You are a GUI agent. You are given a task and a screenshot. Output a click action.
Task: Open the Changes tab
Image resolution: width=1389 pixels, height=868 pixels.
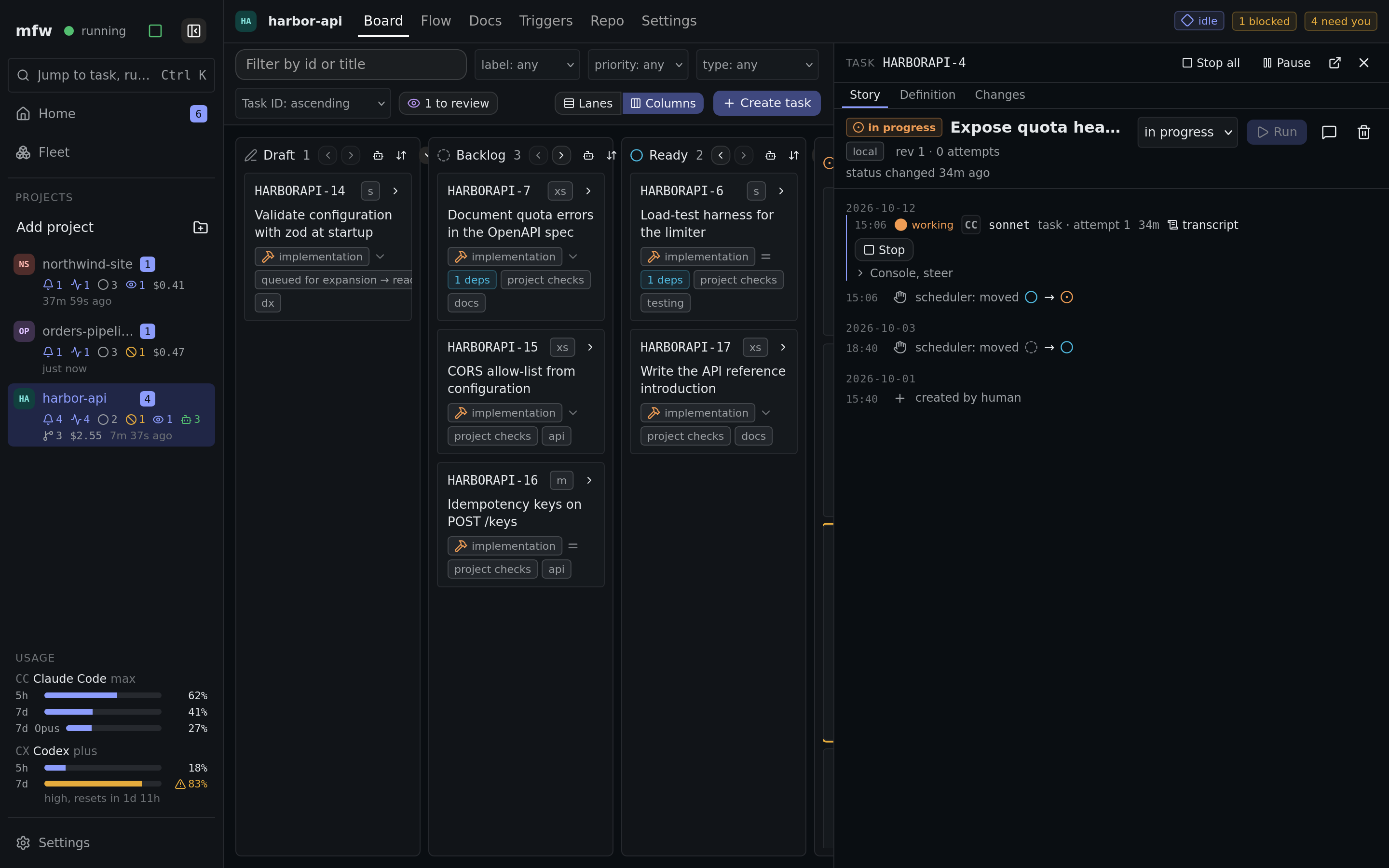999,95
